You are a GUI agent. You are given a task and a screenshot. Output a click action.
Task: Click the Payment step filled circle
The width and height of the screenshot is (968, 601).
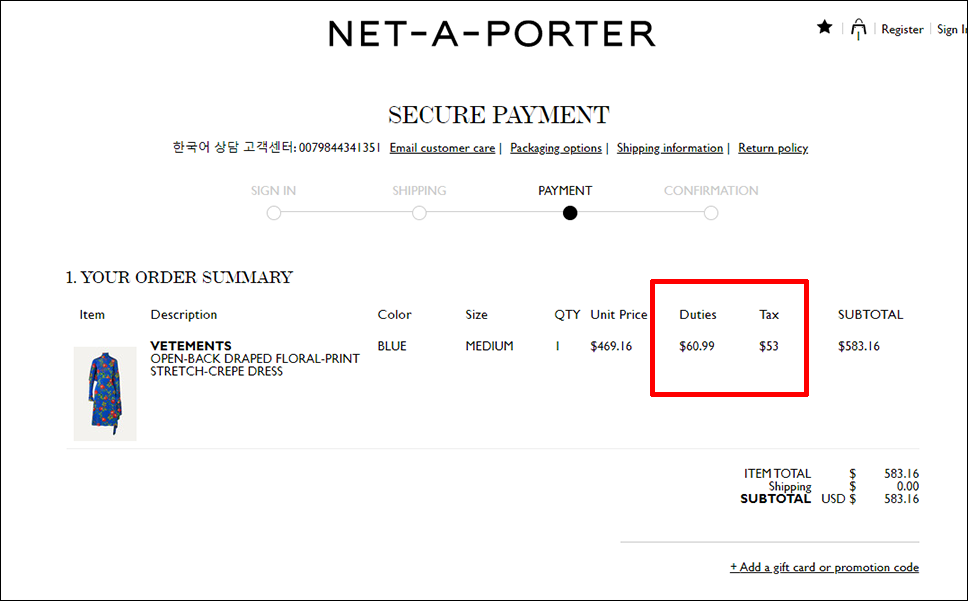coord(570,213)
